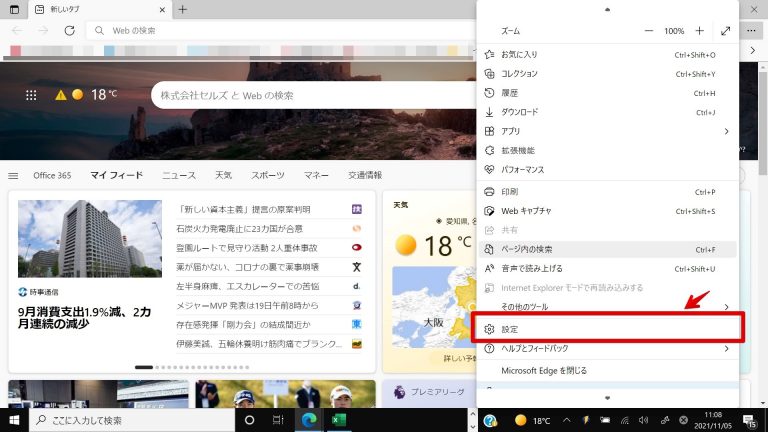Switch to マネー tab
The width and height of the screenshot is (768, 432).
(x=316, y=175)
